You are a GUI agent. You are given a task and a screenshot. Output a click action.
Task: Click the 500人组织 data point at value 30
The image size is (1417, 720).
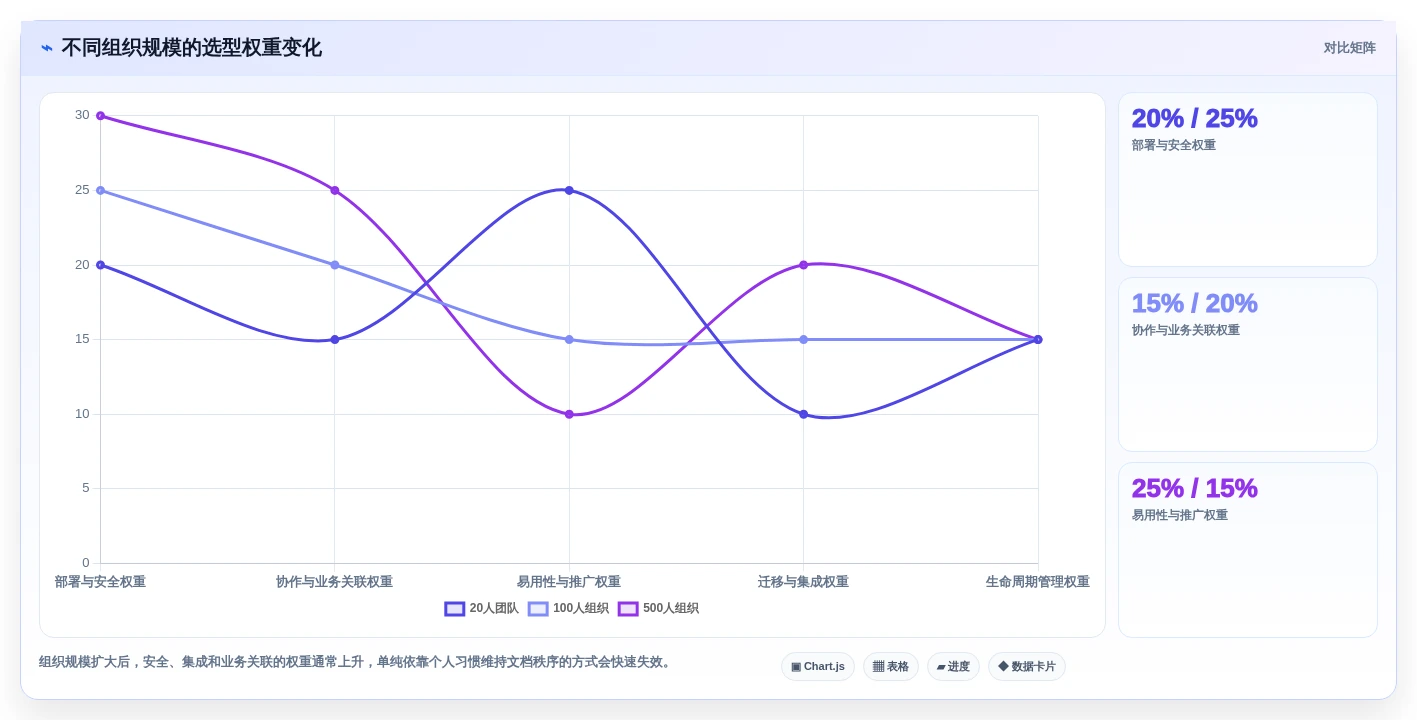pos(100,116)
